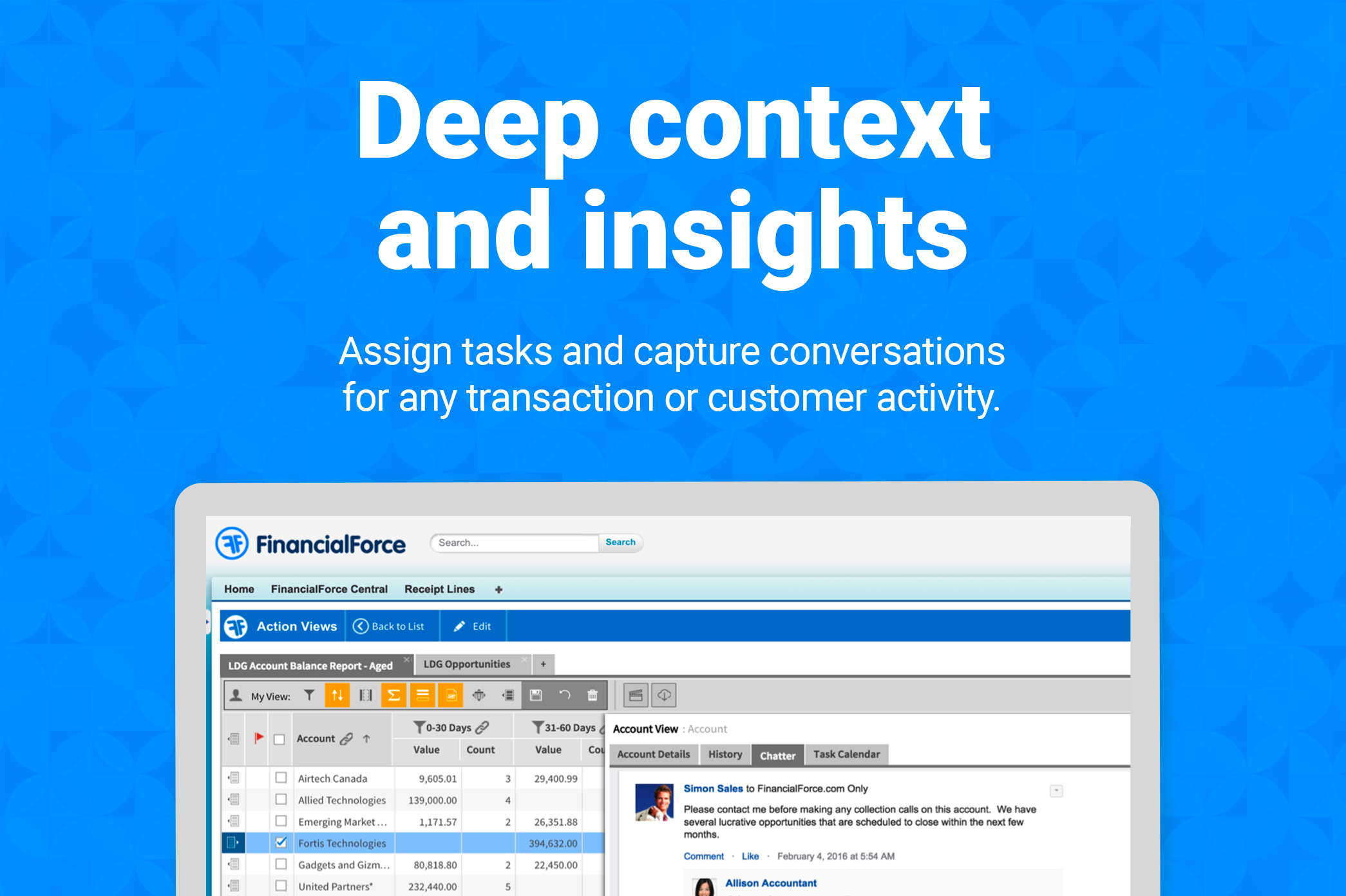
Task: Click into the Search input field
Action: pyautogui.click(x=515, y=543)
